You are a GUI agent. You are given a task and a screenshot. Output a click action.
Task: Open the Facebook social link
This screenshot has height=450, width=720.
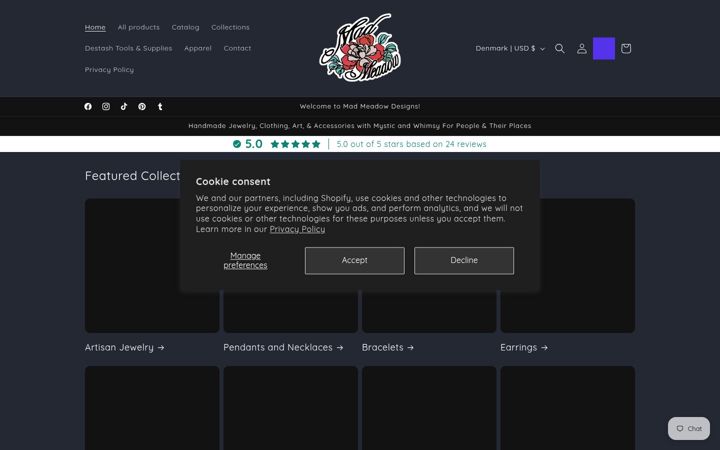click(88, 107)
